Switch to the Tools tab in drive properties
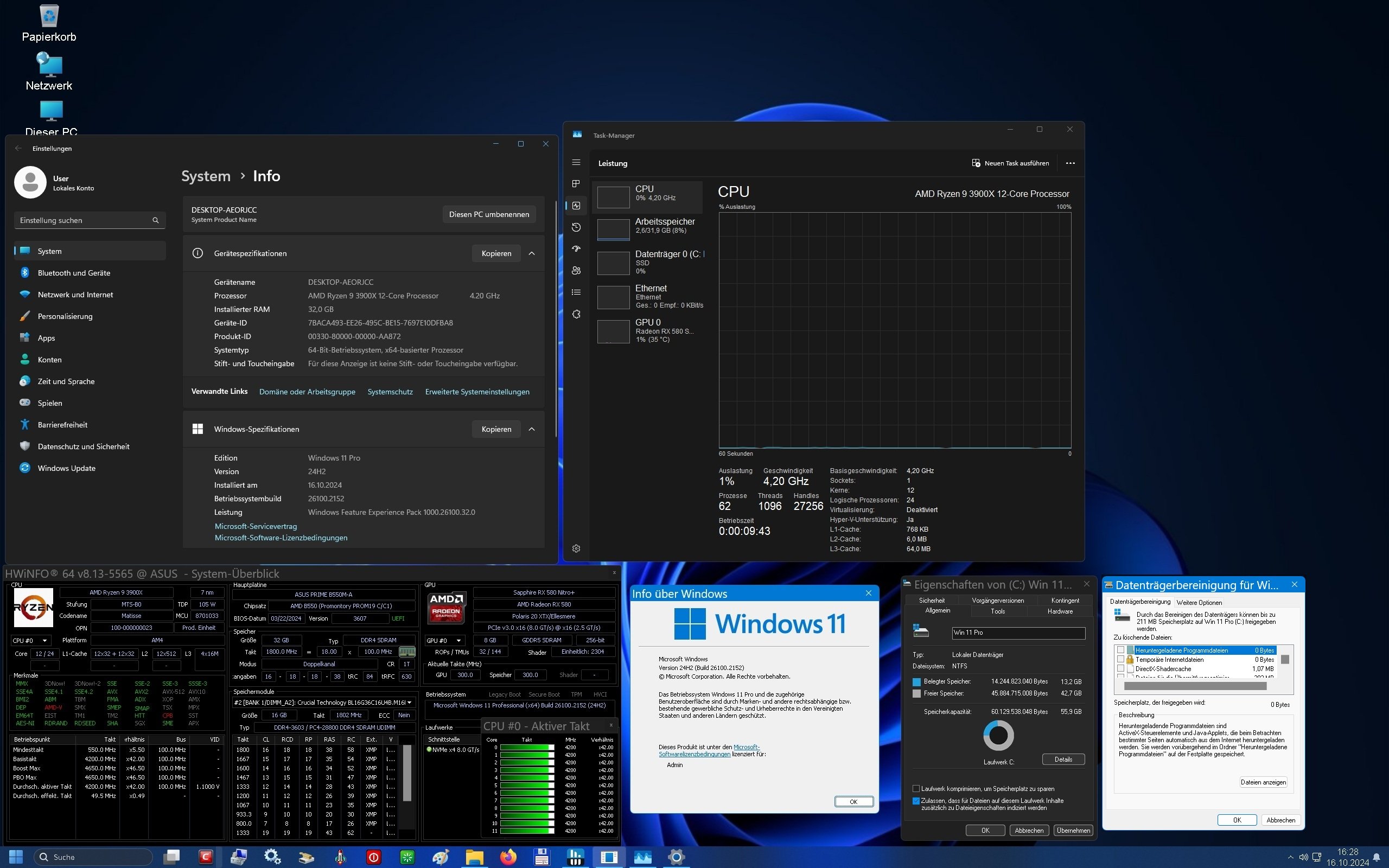 click(998, 611)
